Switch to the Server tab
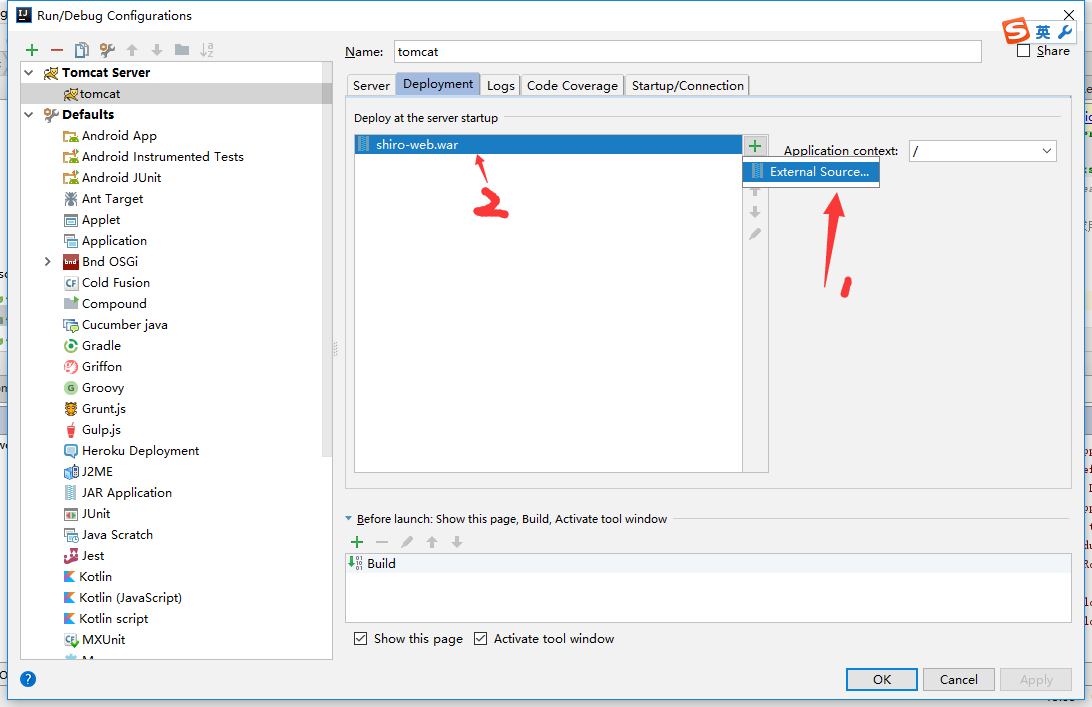This screenshot has height=707, width=1092. coord(371,86)
